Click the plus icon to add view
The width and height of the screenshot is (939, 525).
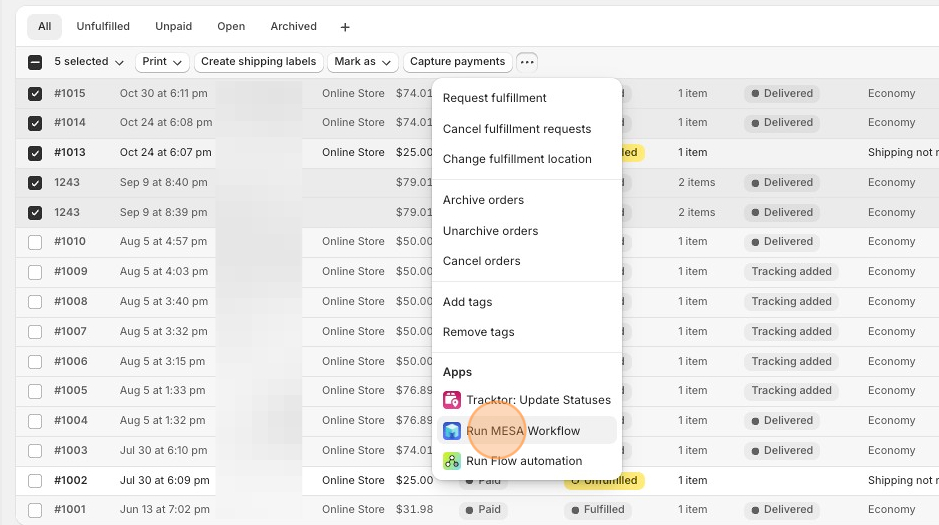345,27
